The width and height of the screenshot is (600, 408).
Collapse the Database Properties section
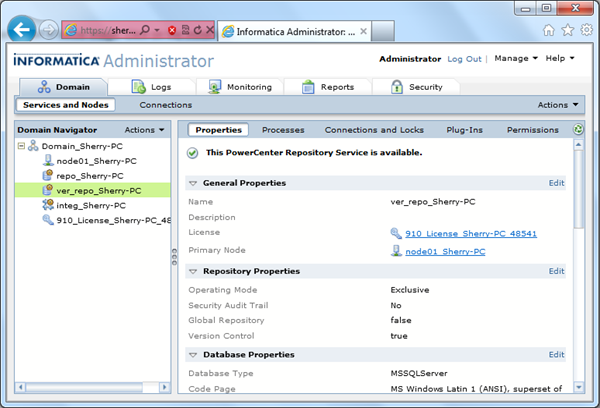pos(193,355)
